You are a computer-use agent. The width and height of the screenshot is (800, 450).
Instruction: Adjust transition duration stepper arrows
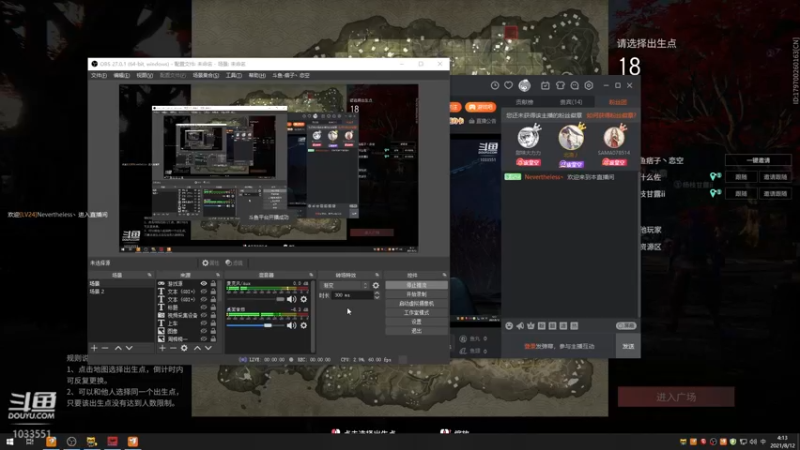[377, 295]
